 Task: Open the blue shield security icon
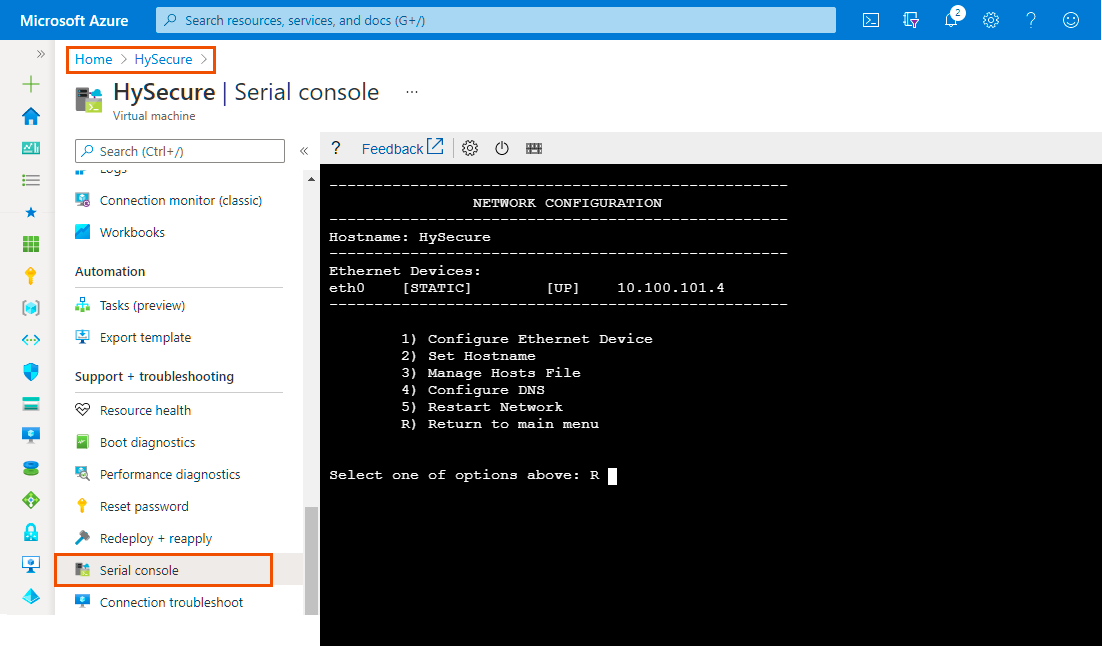point(31,372)
